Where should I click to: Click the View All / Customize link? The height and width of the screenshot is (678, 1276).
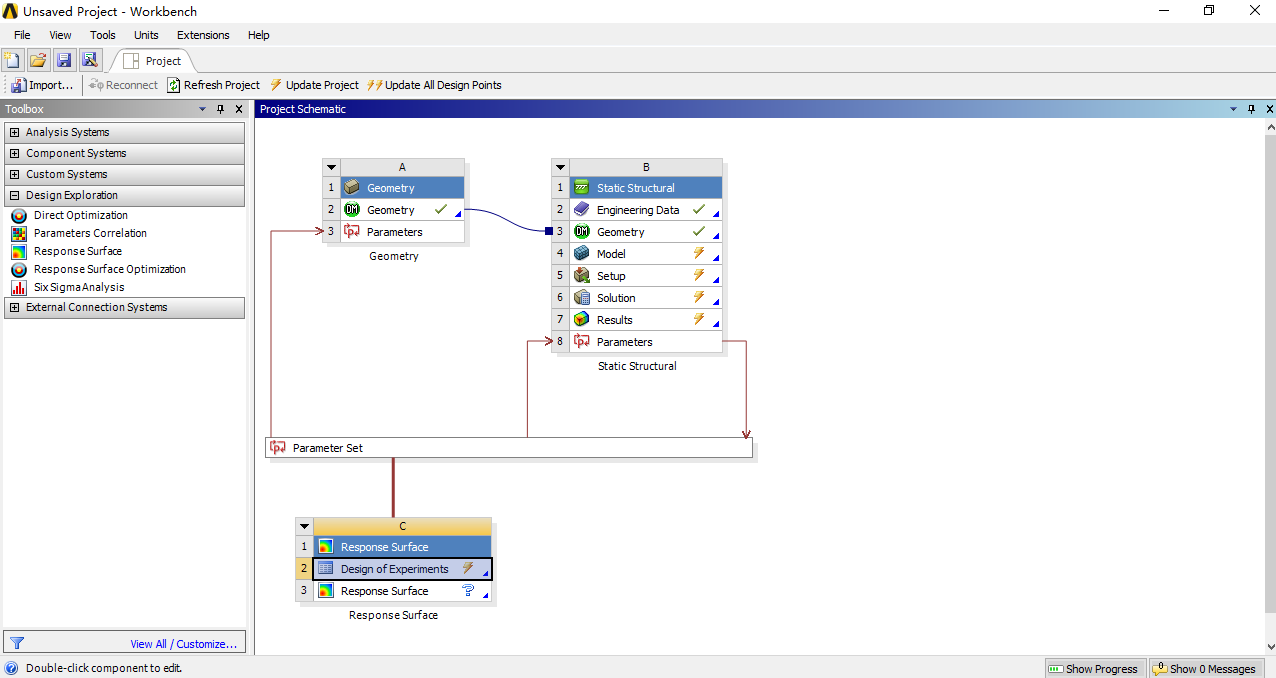pos(185,641)
